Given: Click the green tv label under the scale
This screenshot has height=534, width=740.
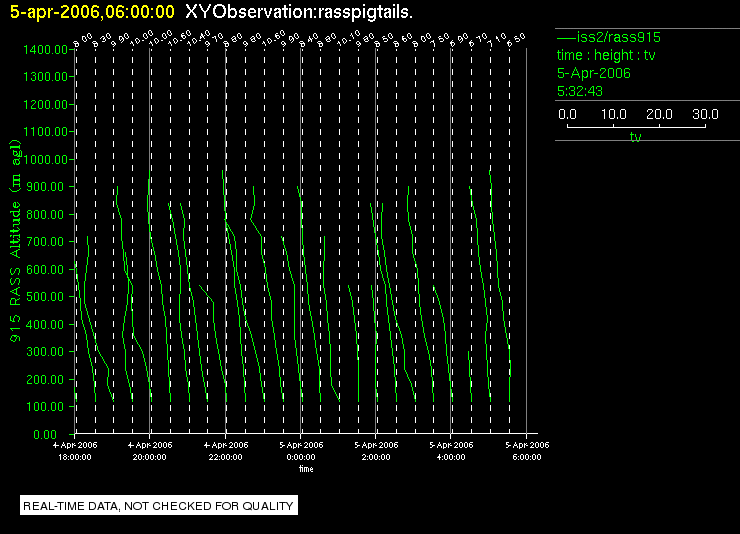Looking at the screenshot, I should pyautogui.click(x=635, y=137).
